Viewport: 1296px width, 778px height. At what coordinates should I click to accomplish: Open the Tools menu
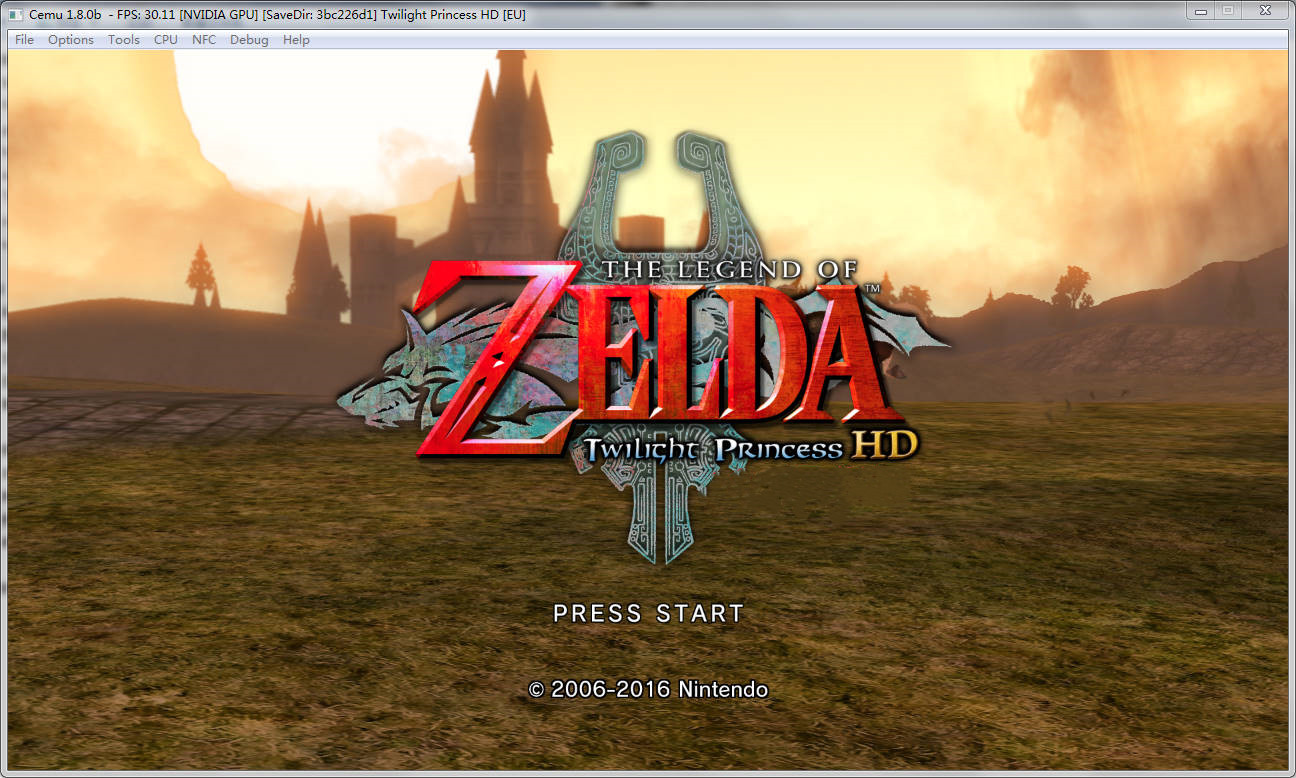124,40
